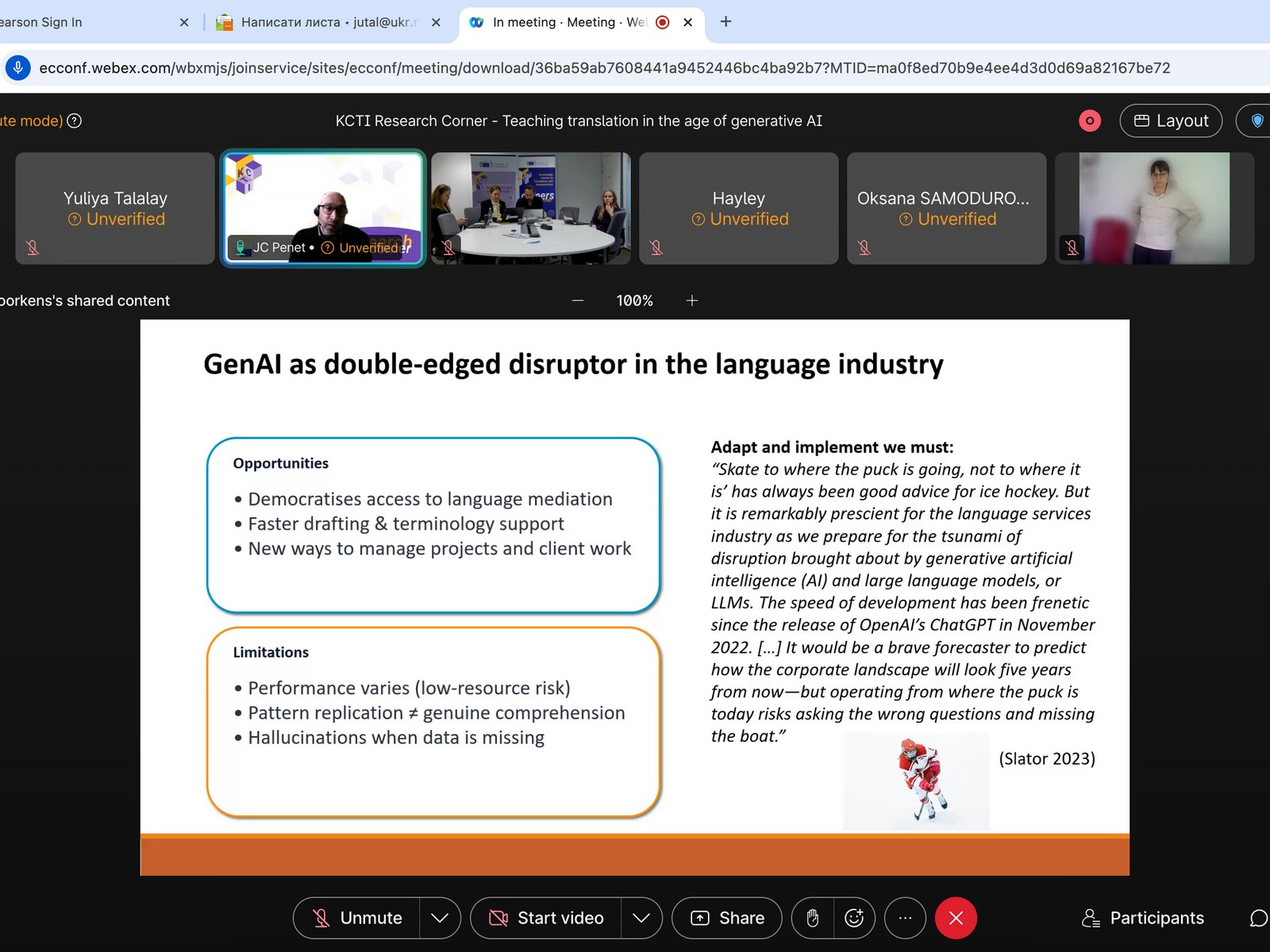Toggle Start video on

pos(546,918)
